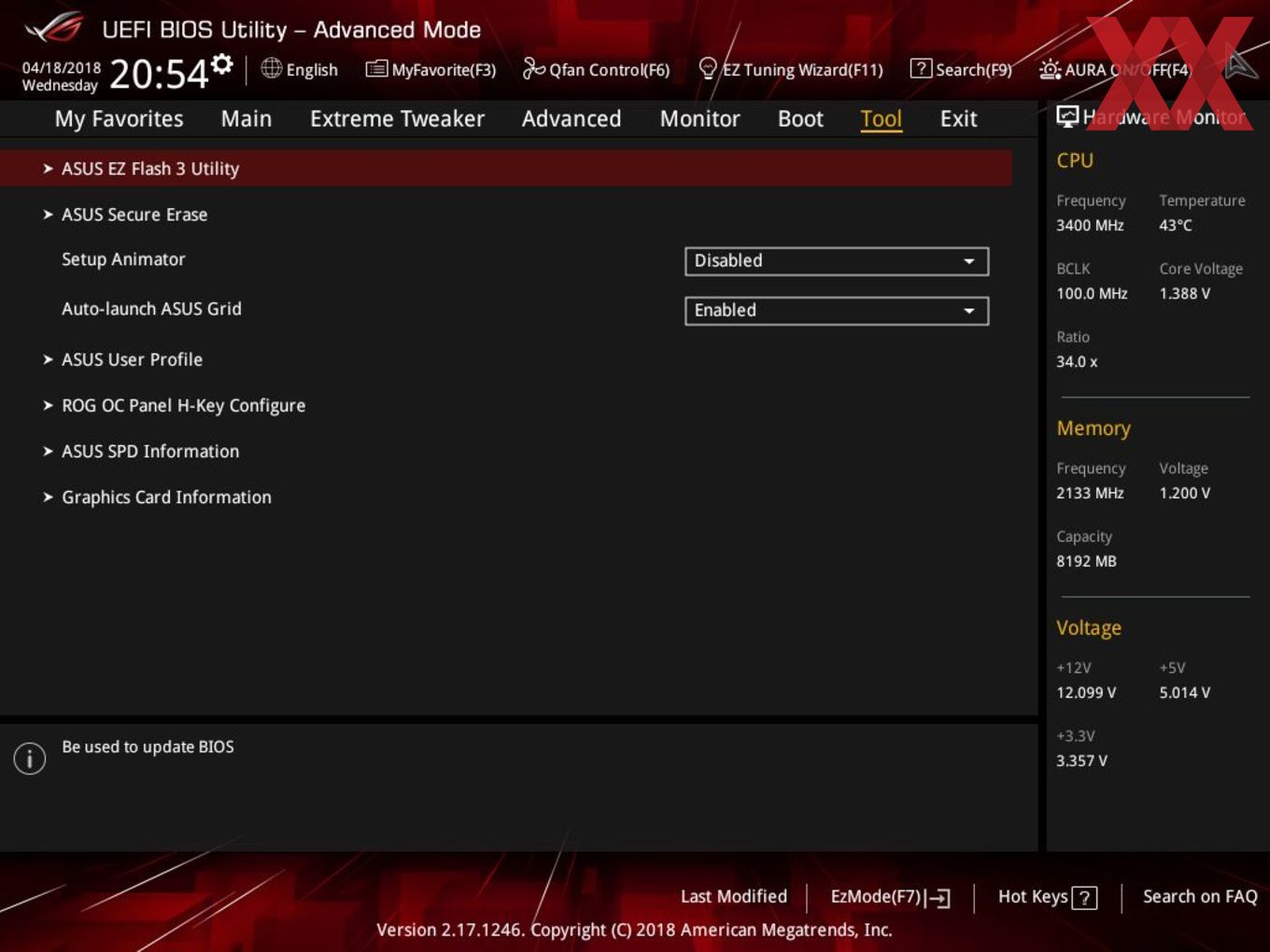Go to Advanced tab

[x=571, y=119]
